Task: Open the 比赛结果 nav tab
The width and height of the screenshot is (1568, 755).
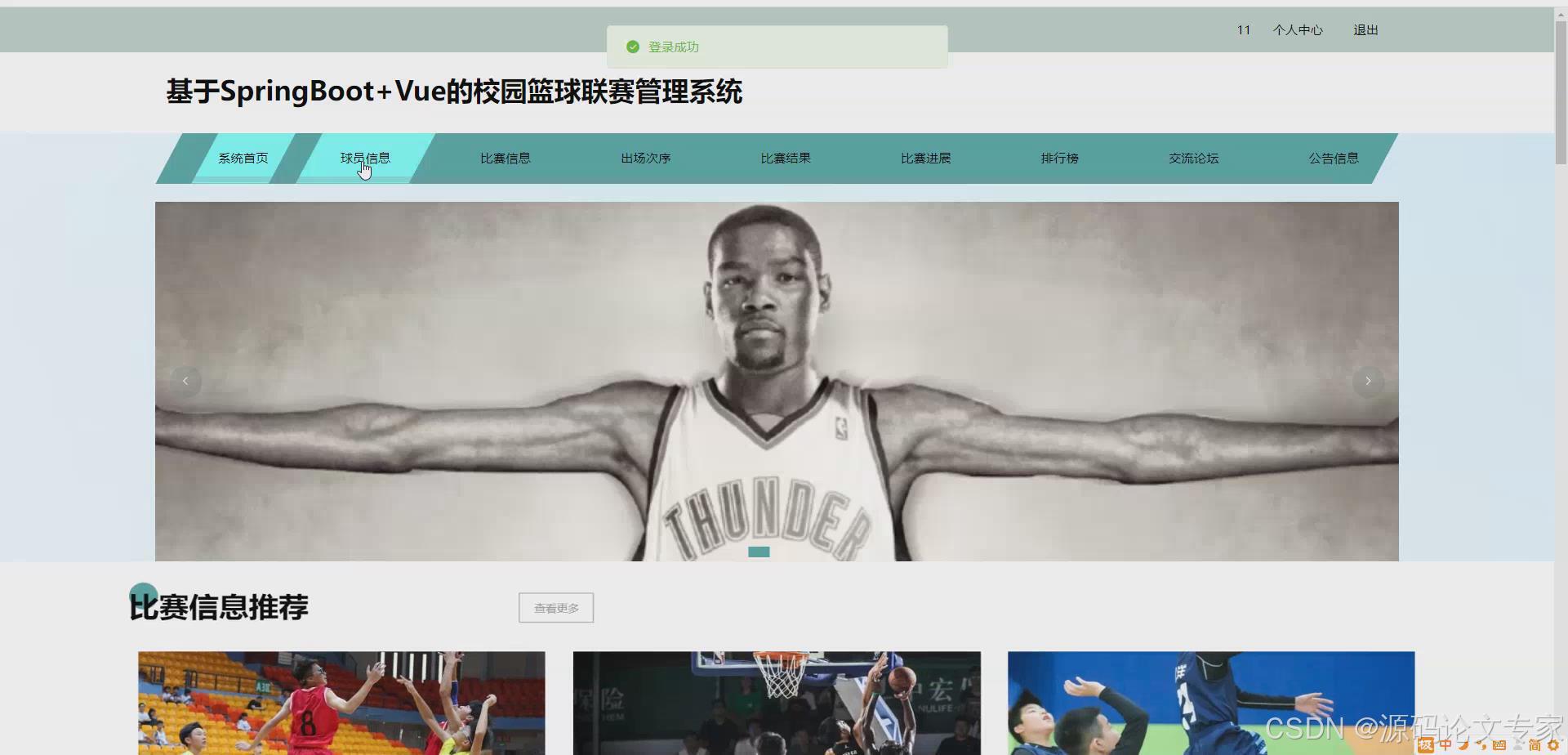Action: coord(785,159)
